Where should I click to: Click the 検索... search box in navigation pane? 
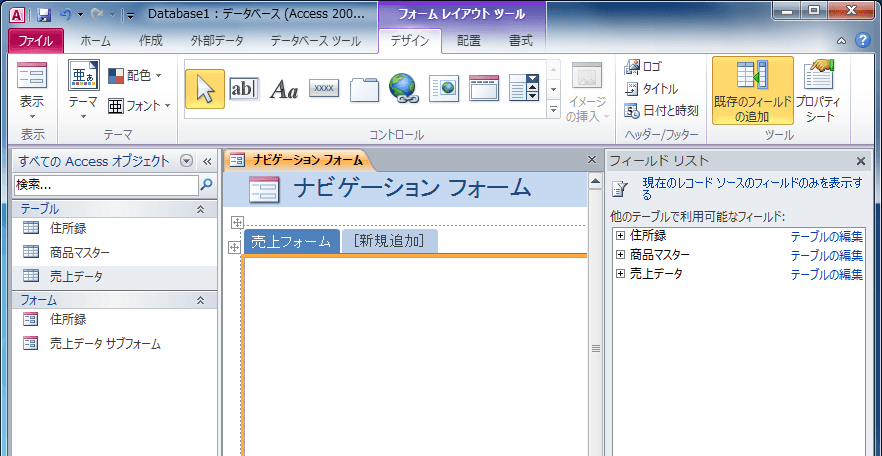[106, 184]
